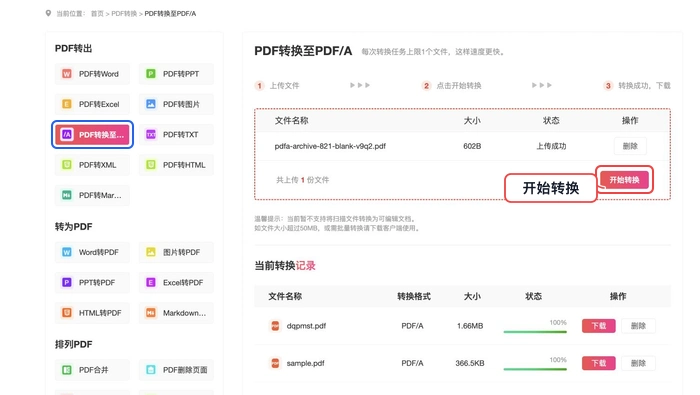Open the PDF合并 icon
Image resolution: width=700 pixels, height=395 pixels.
tap(67, 370)
